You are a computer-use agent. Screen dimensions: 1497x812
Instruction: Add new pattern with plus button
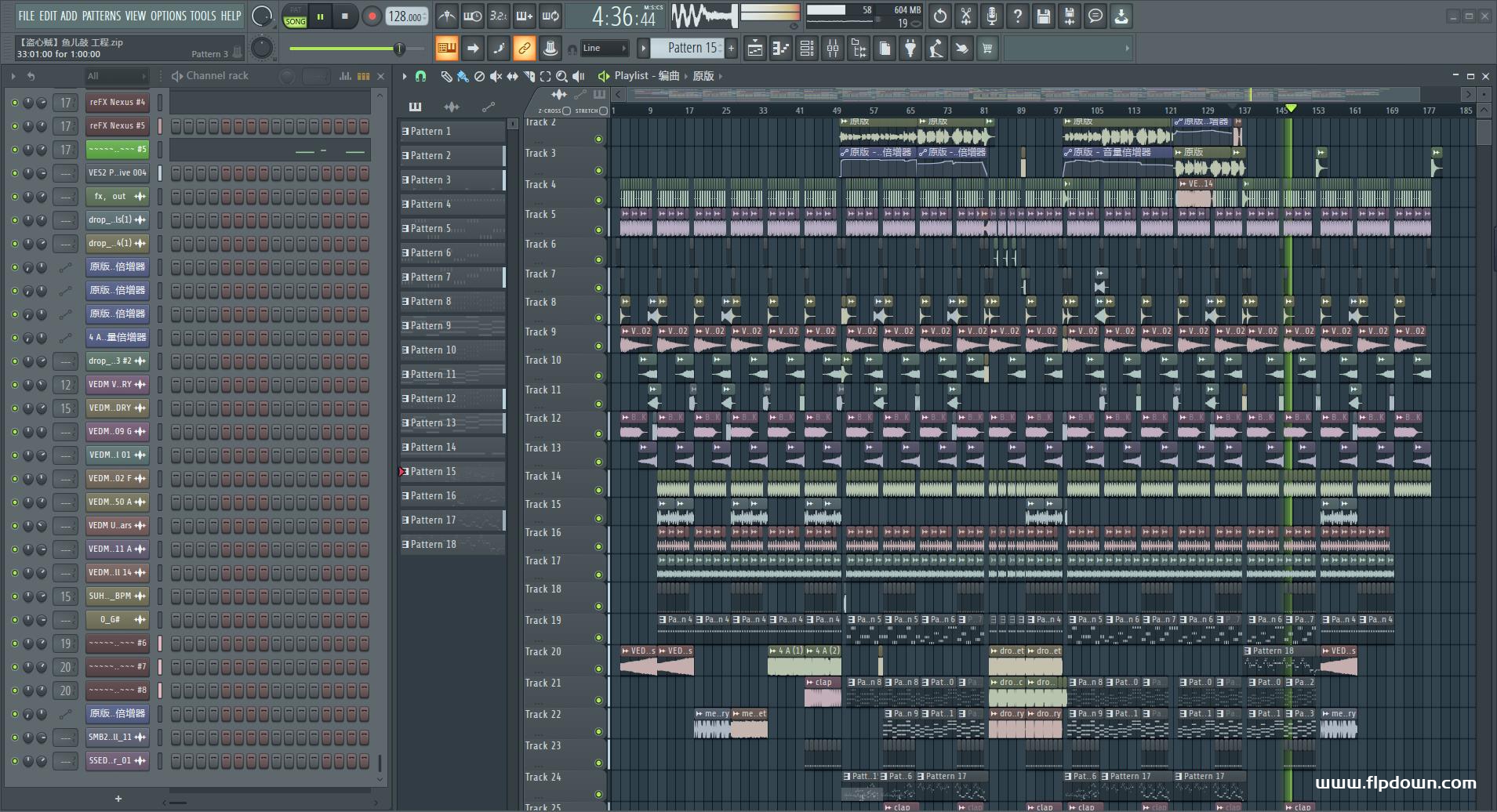point(732,49)
